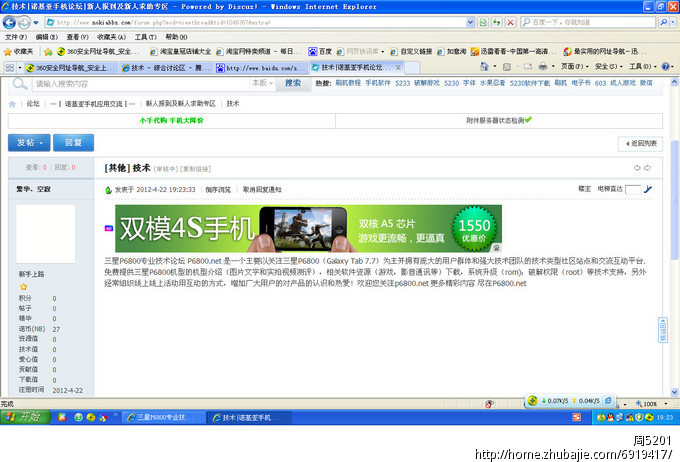Click the Windows 开始 start button

pos(23,416)
